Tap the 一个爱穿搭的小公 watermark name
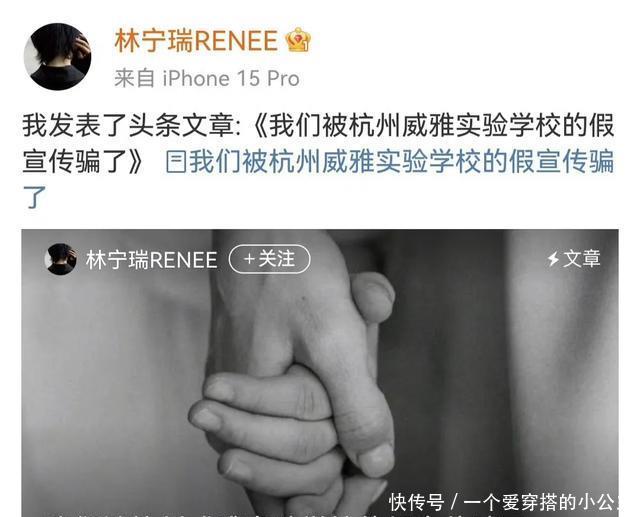640x517 pixels. [541, 502]
